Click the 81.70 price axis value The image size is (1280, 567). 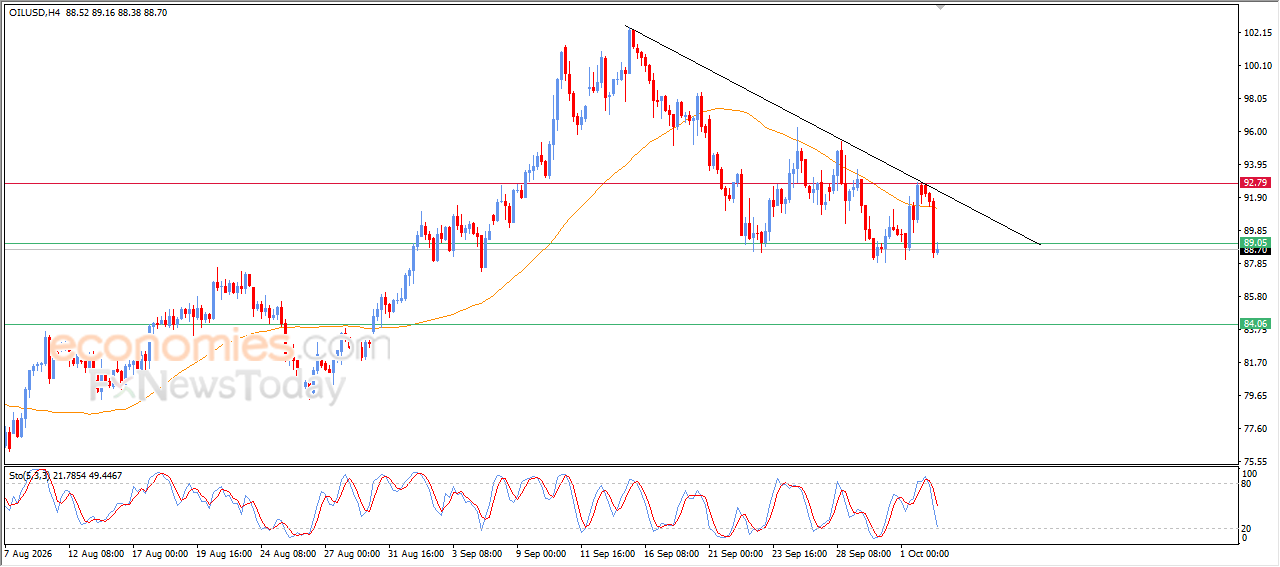[1257, 363]
